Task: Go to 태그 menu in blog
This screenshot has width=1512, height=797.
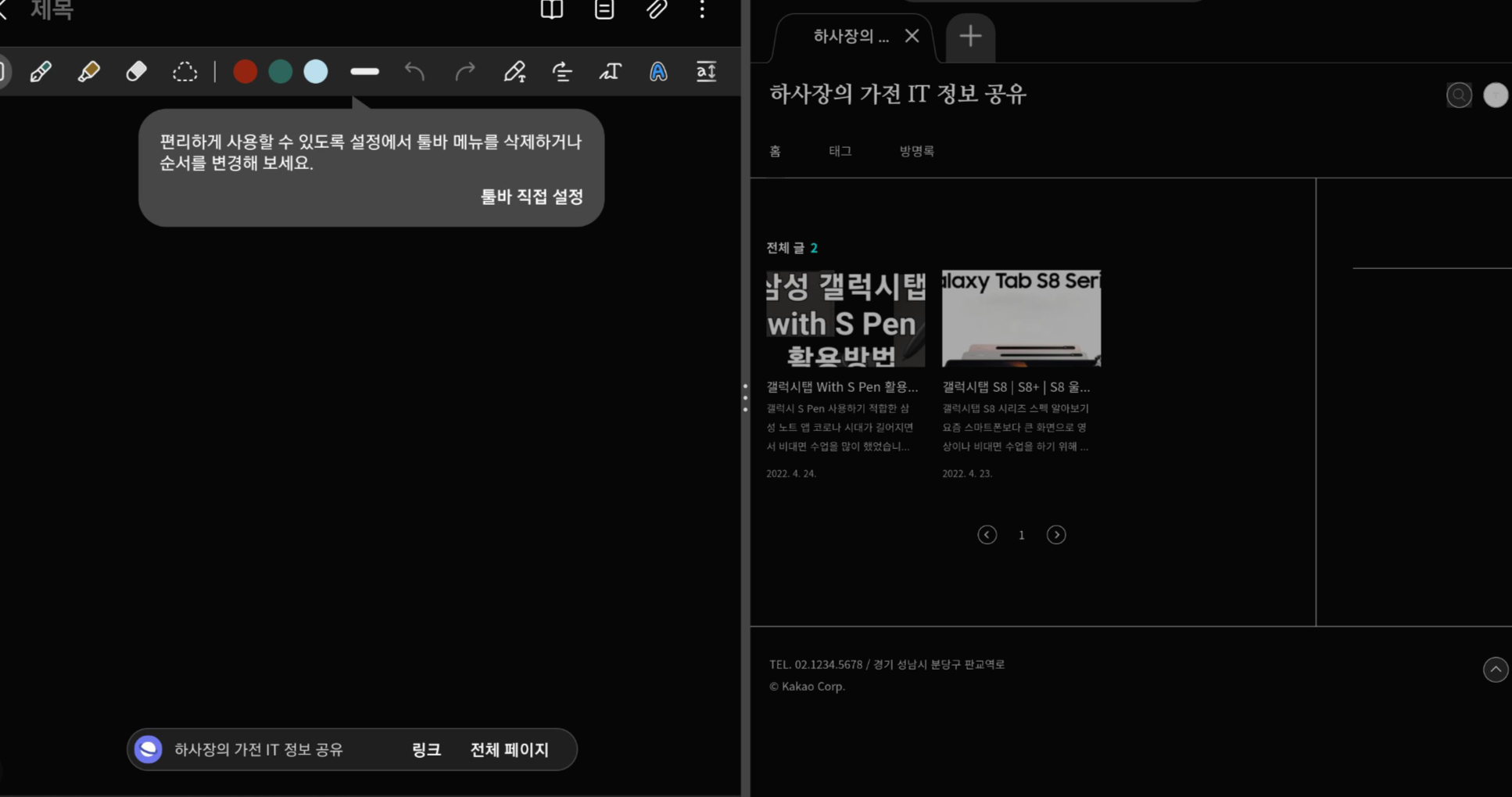Action: [840, 151]
